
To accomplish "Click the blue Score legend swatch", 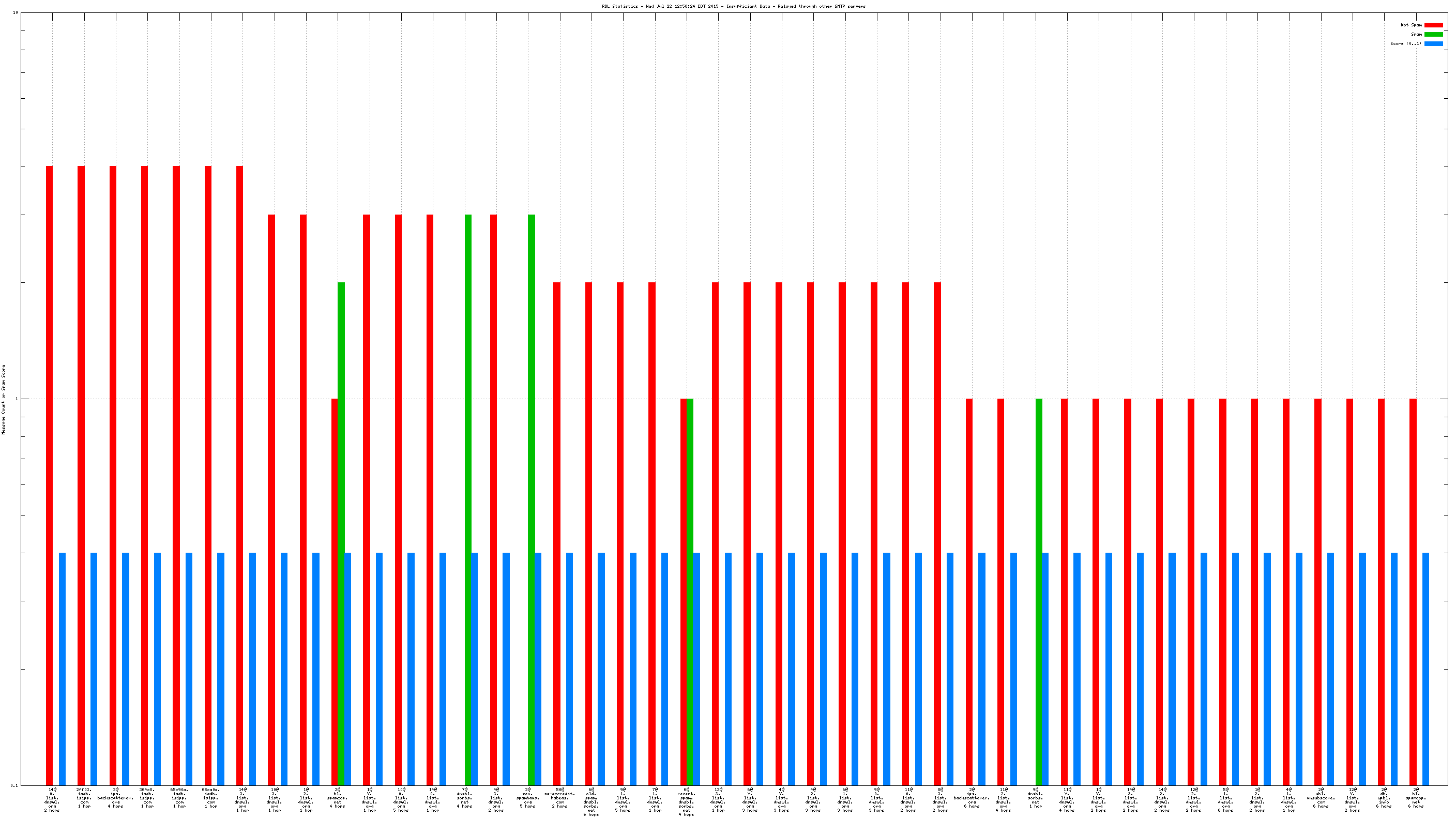I will click(1433, 43).
